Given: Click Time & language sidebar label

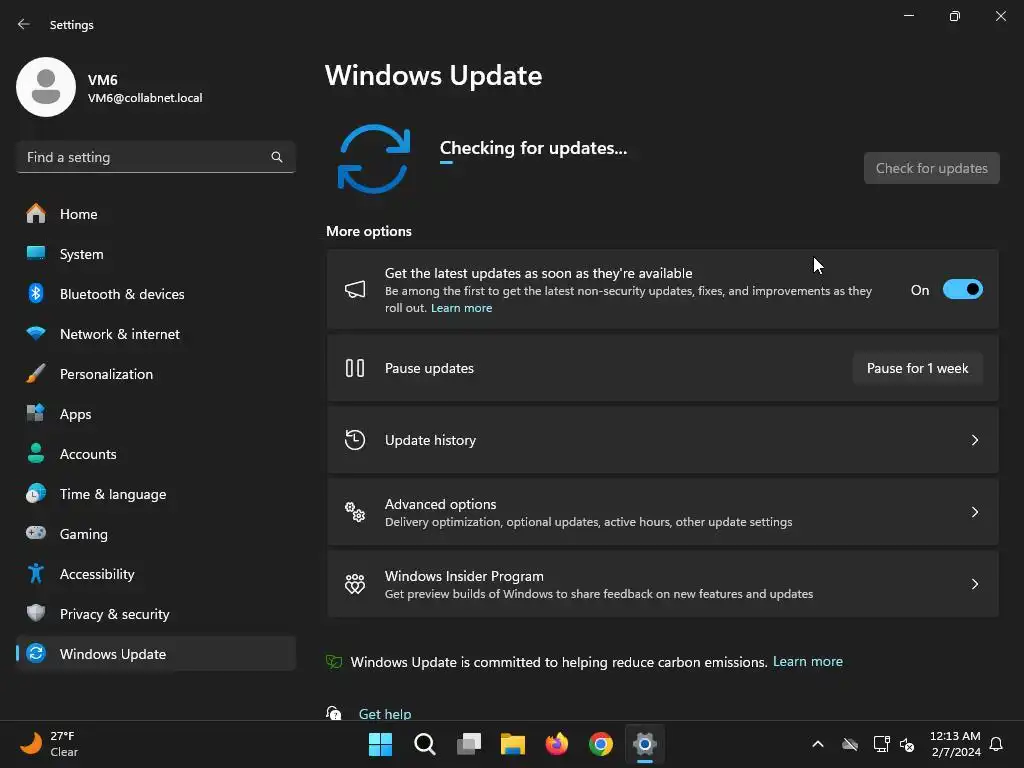Looking at the screenshot, I should point(112,494).
